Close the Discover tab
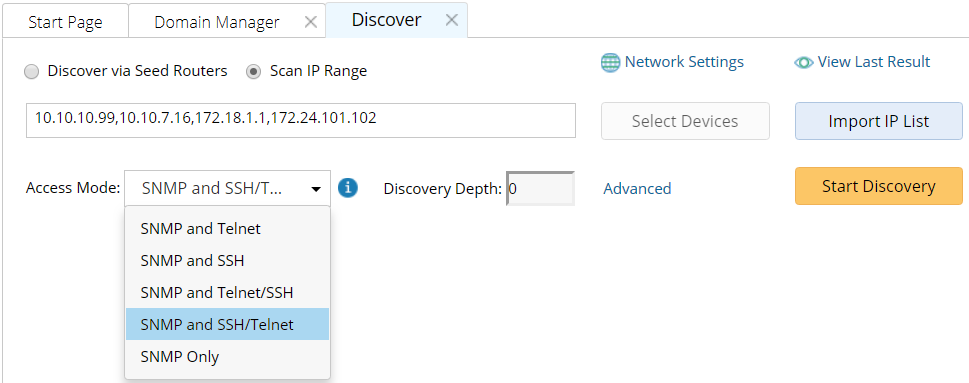 click(x=452, y=20)
